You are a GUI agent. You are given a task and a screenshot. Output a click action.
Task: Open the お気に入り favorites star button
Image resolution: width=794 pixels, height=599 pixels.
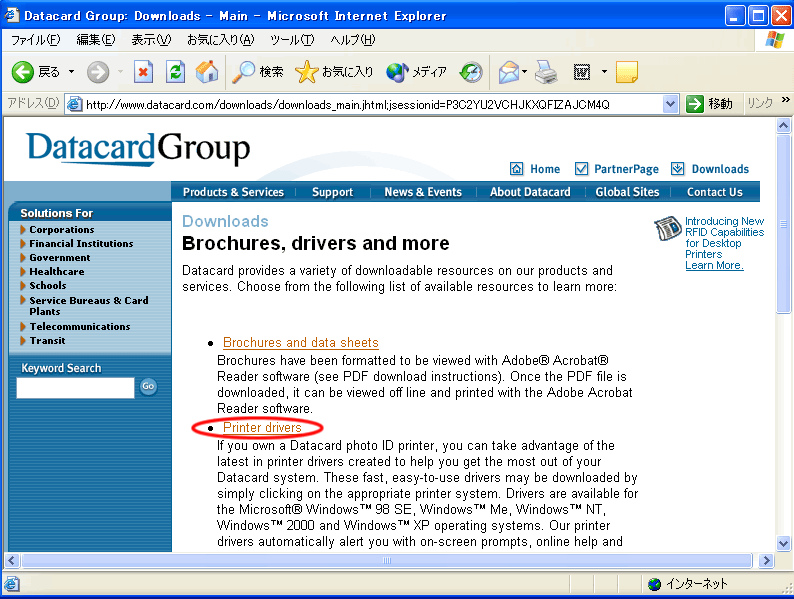[x=334, y=72]
